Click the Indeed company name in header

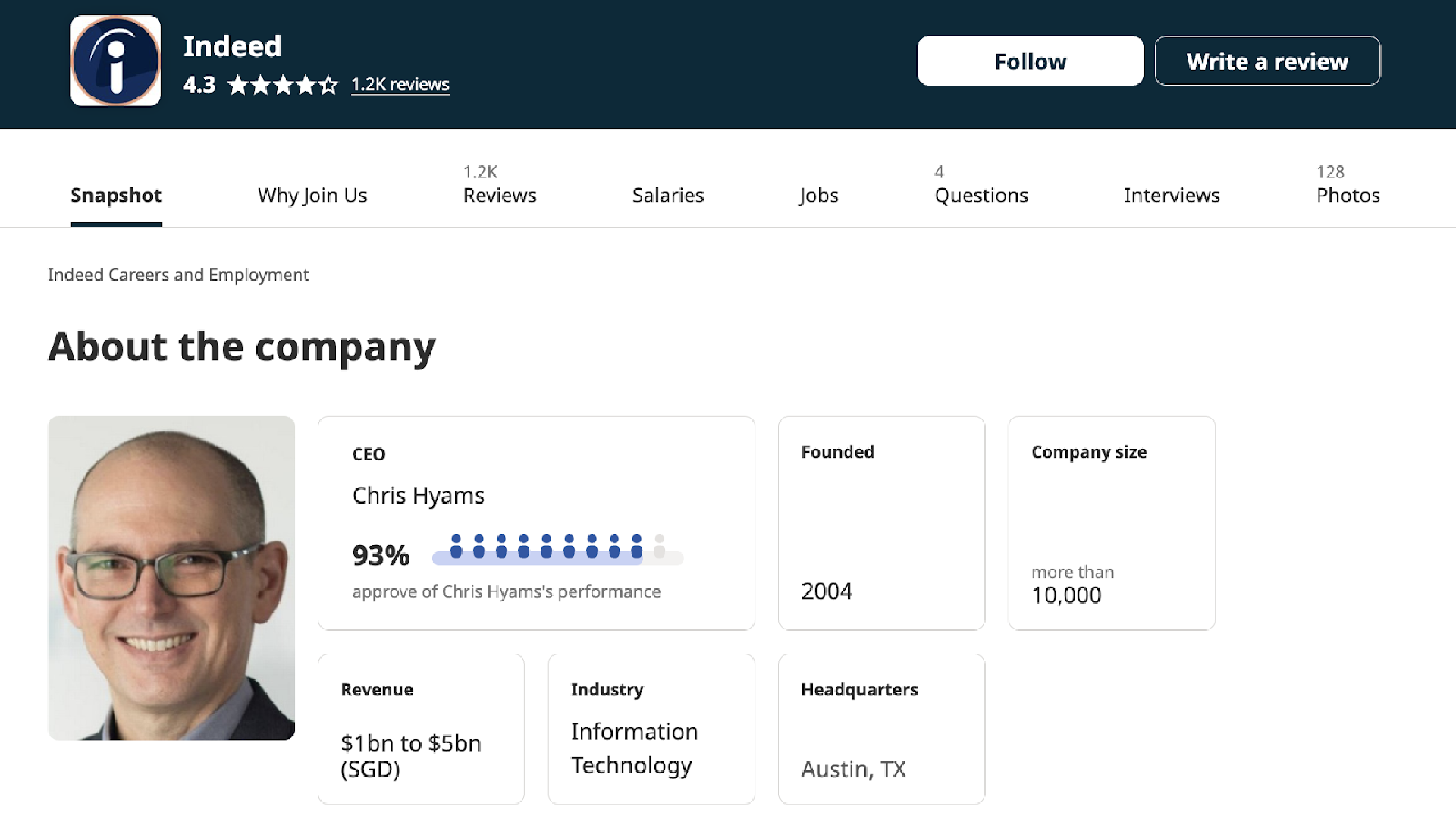[232, 46]
